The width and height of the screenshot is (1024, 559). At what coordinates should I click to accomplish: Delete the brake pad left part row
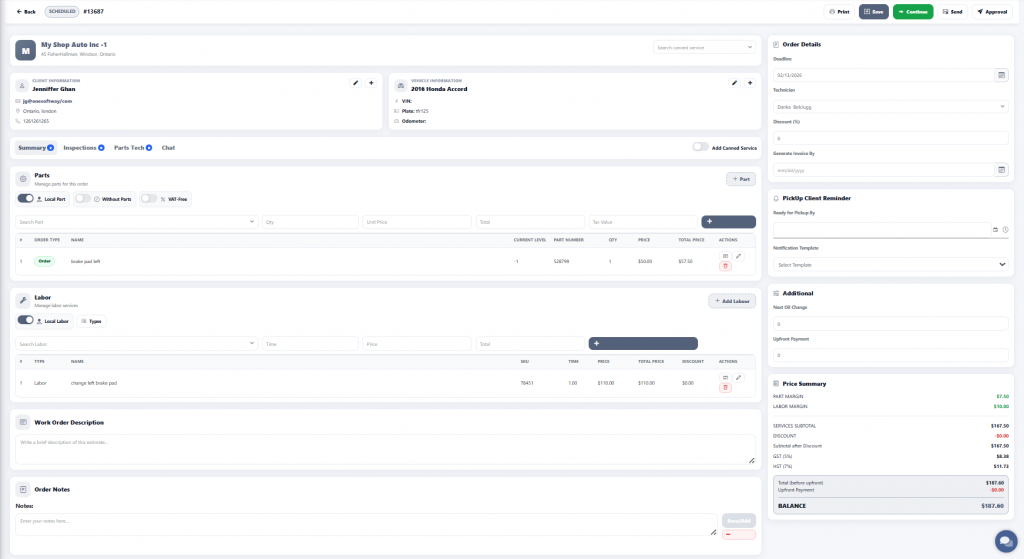725,266
